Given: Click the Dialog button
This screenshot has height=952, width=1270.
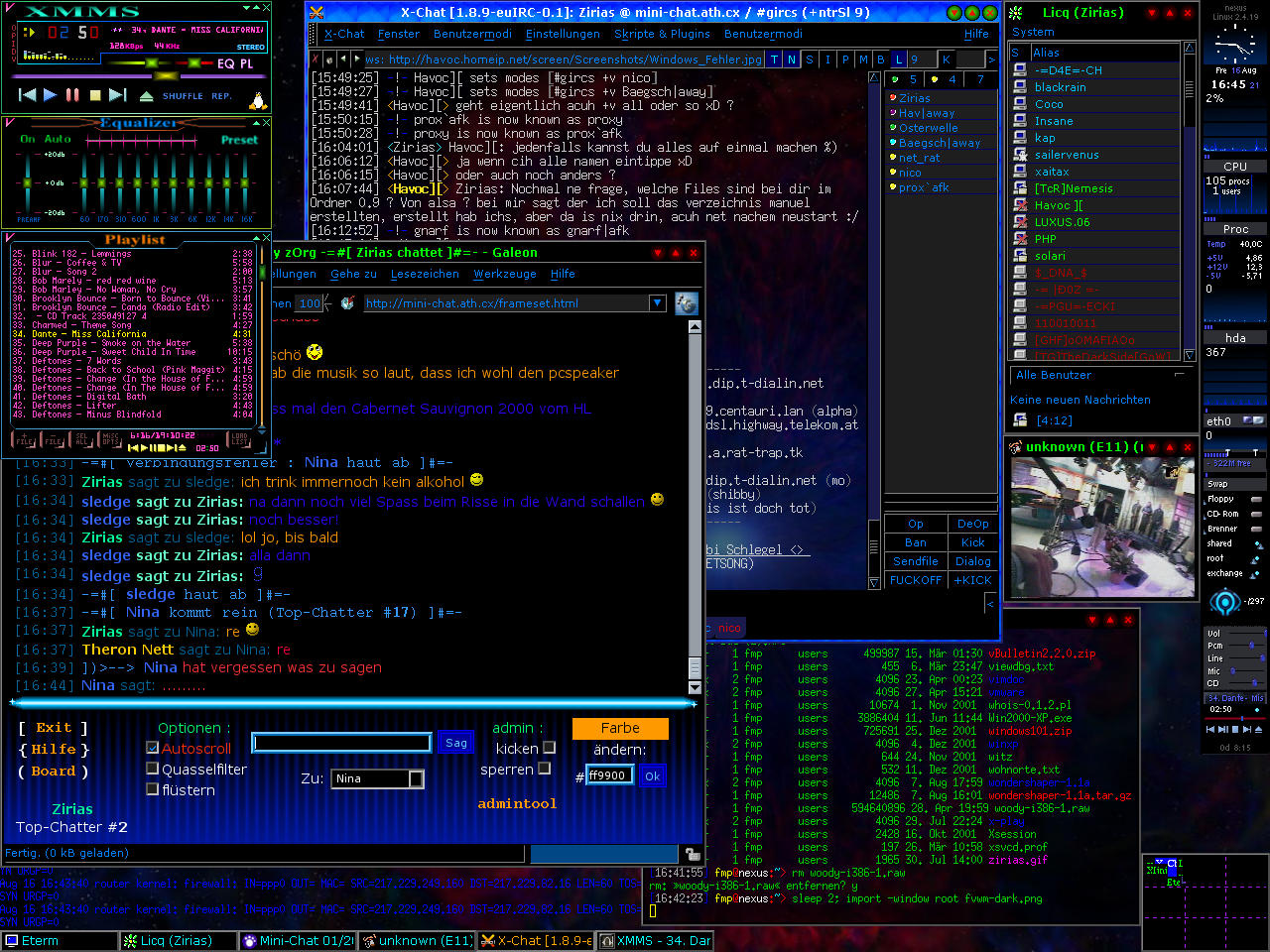Looking at the screenshot, I should pyautogui.click(x=972, y=561).
